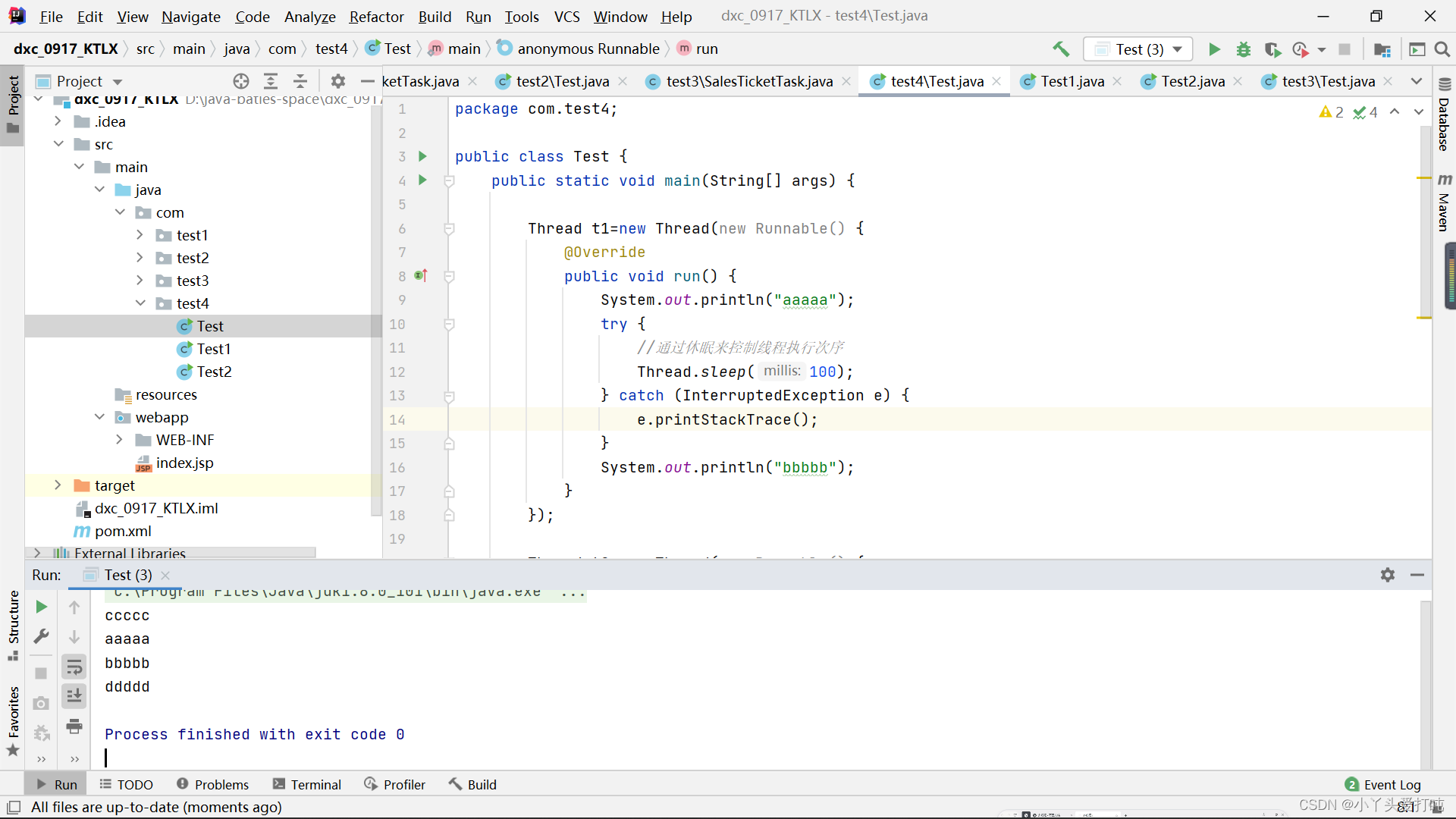Toggle soft-wrap in Run console
Image resolution: width=1456 pixels, height=819 pixels.
pyautogui.click(x=74, y=667)
